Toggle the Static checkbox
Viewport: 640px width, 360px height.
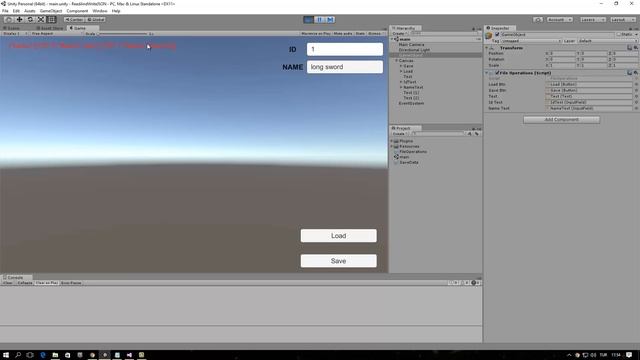[x=618, y=35]
